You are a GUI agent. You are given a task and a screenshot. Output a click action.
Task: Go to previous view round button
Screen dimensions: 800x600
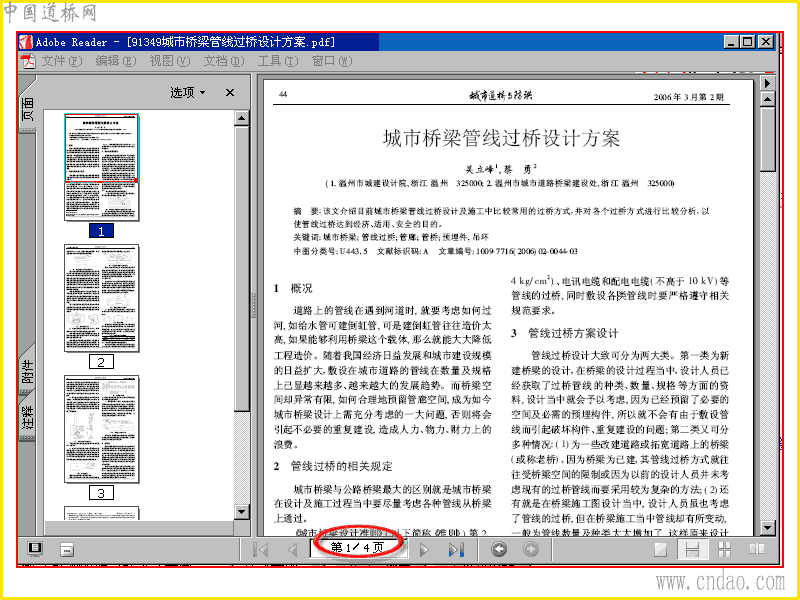tap(499, 549)
